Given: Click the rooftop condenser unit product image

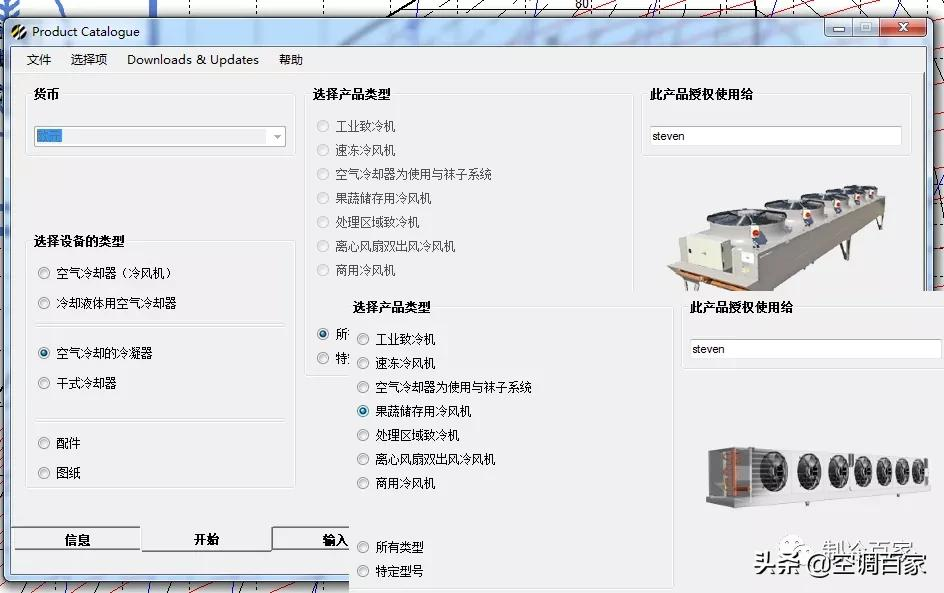Looking at the screenshot, I should pos(778,237).
